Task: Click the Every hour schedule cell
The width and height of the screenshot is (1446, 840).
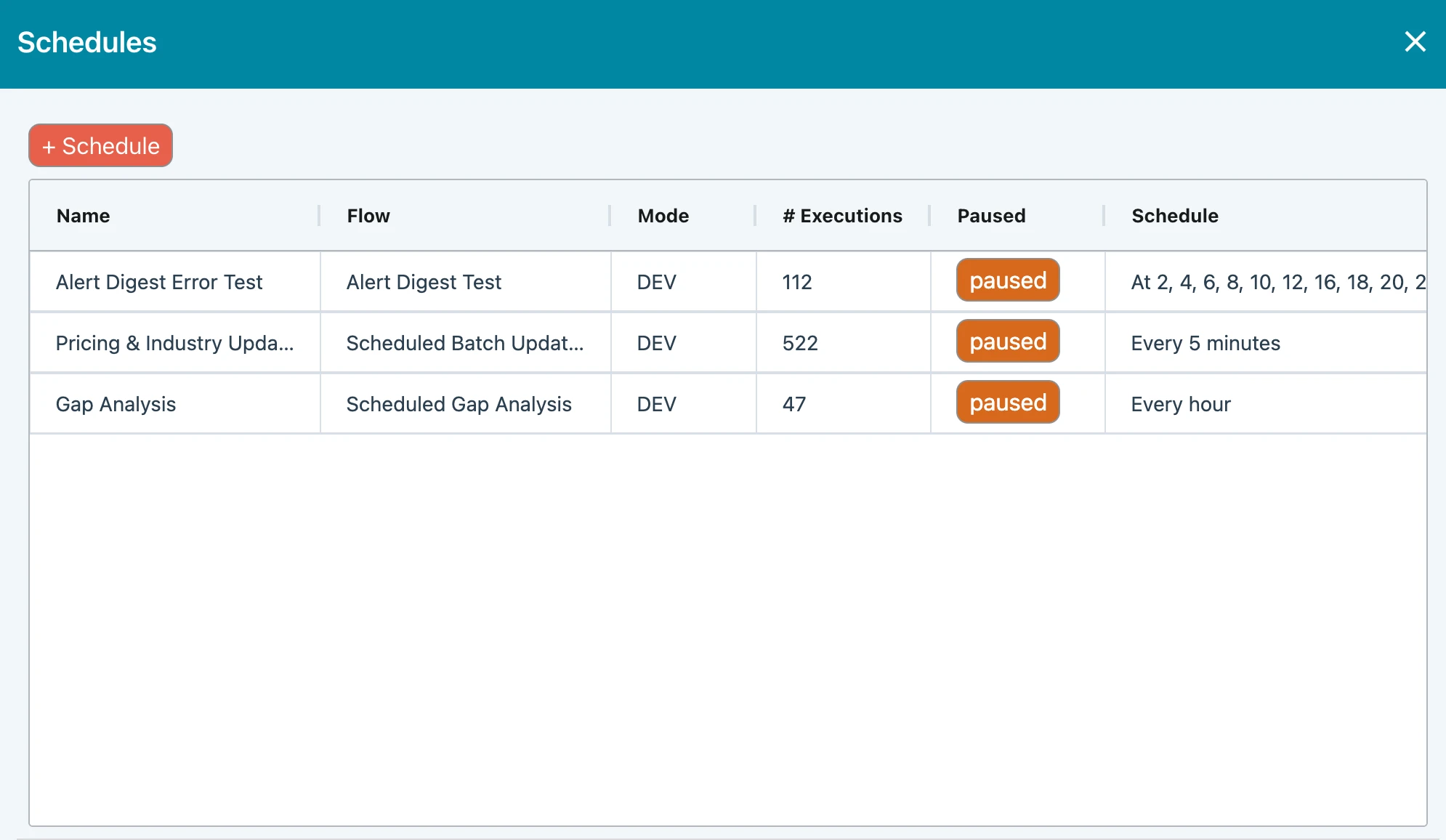Action: pyautogui.click(x=1181, y=404)
